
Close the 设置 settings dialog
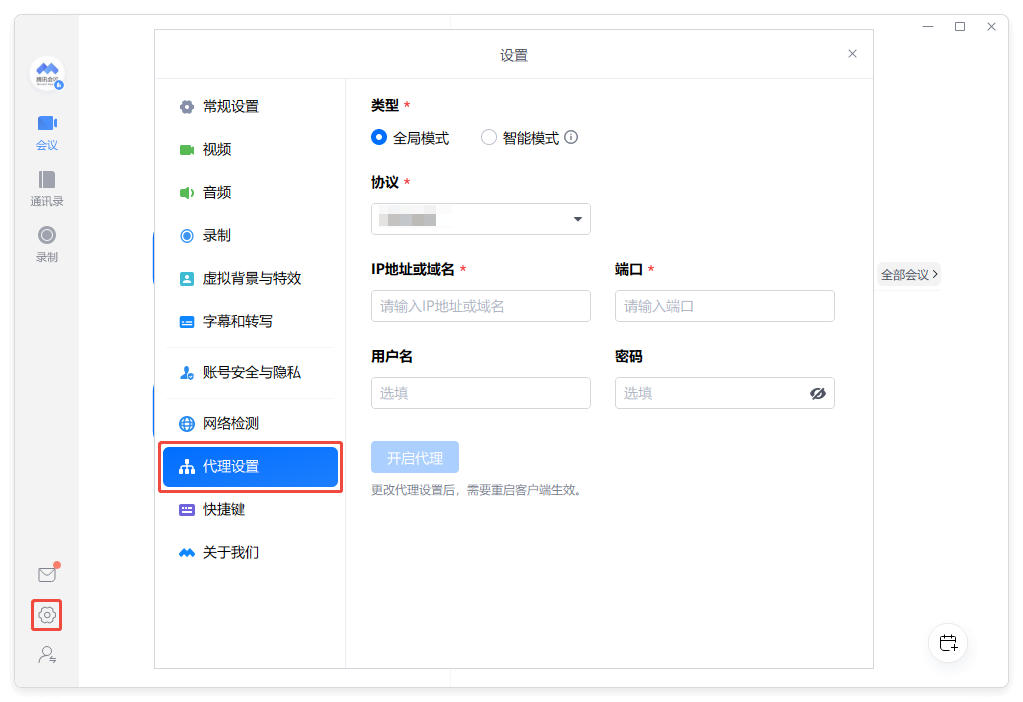852,54
